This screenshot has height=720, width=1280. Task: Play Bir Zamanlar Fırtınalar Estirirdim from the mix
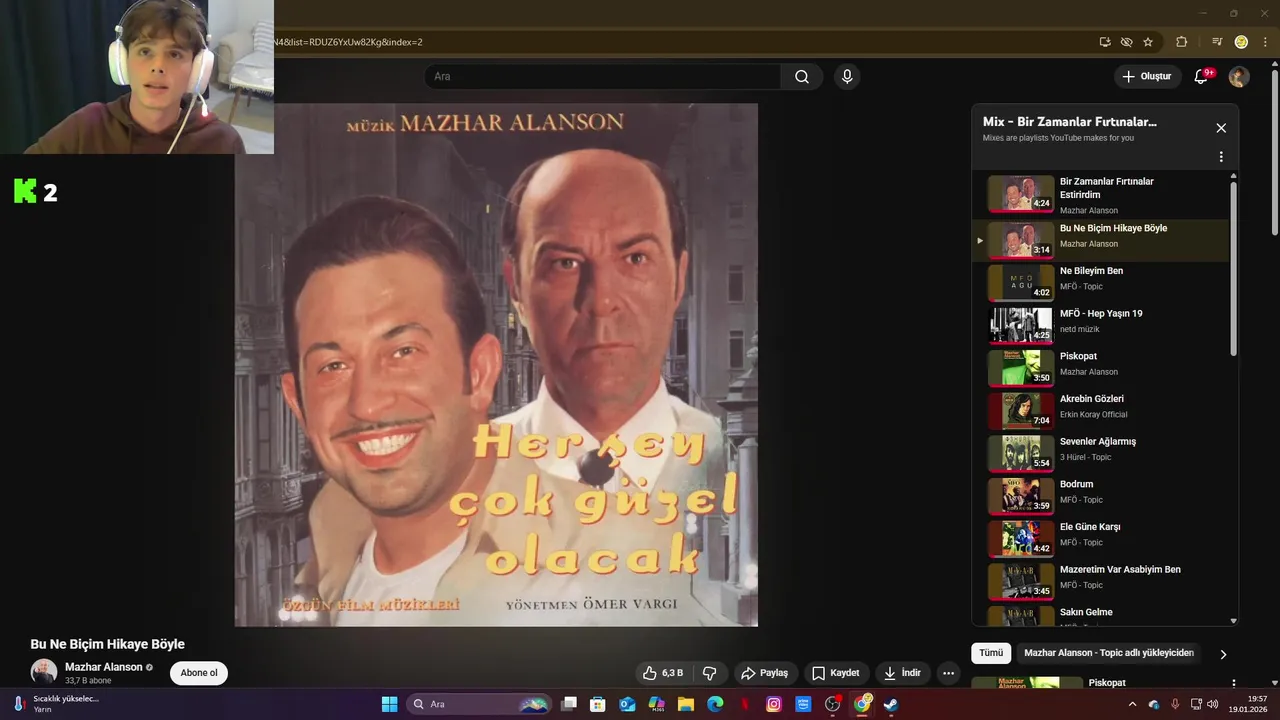point(1100,195)
